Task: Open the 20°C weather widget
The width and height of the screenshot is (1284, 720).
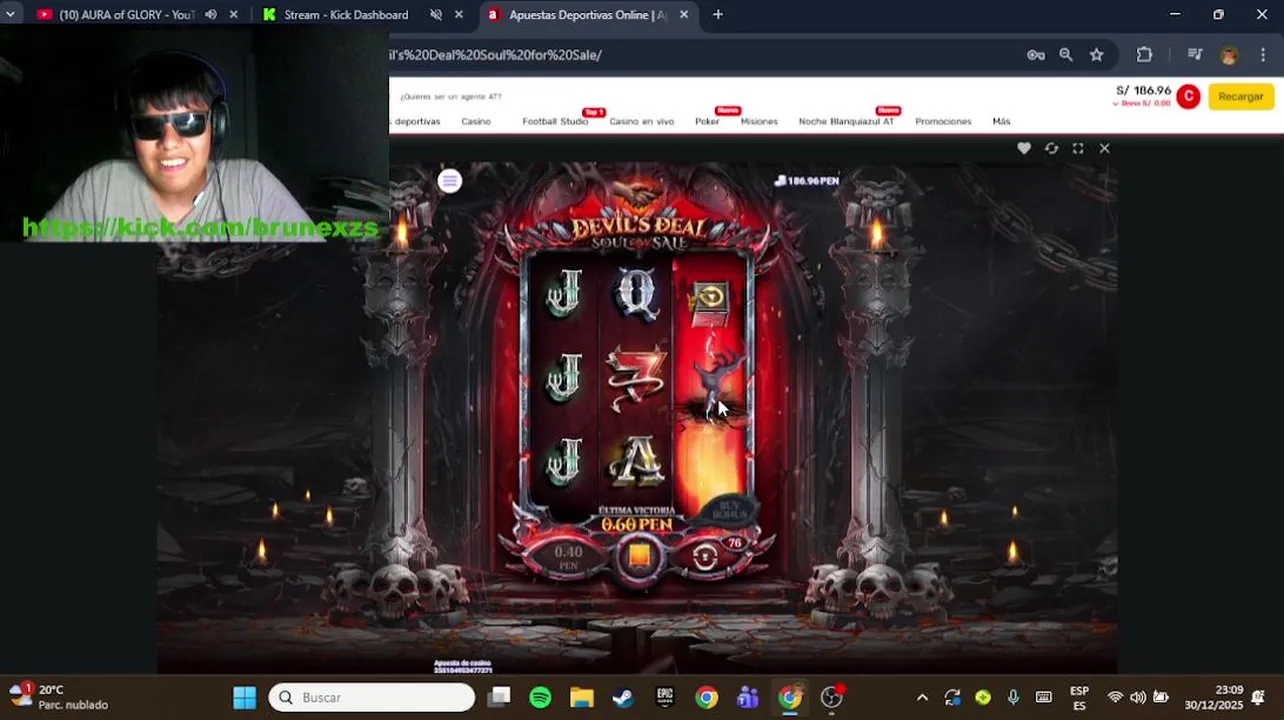Action: click(x=58, y=697)
